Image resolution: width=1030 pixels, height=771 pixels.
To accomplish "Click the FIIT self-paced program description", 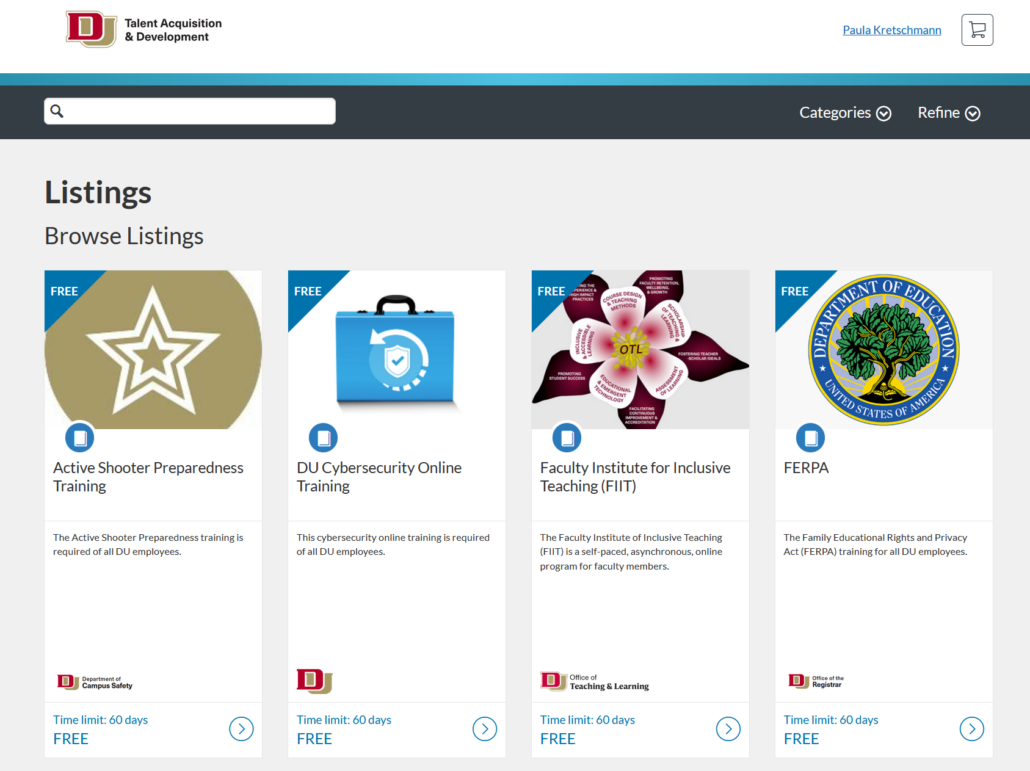I will tap(631, 552).
